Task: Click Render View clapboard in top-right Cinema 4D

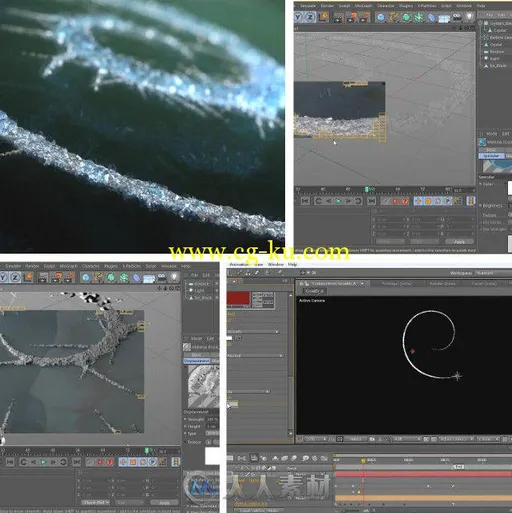Action: 338,17
